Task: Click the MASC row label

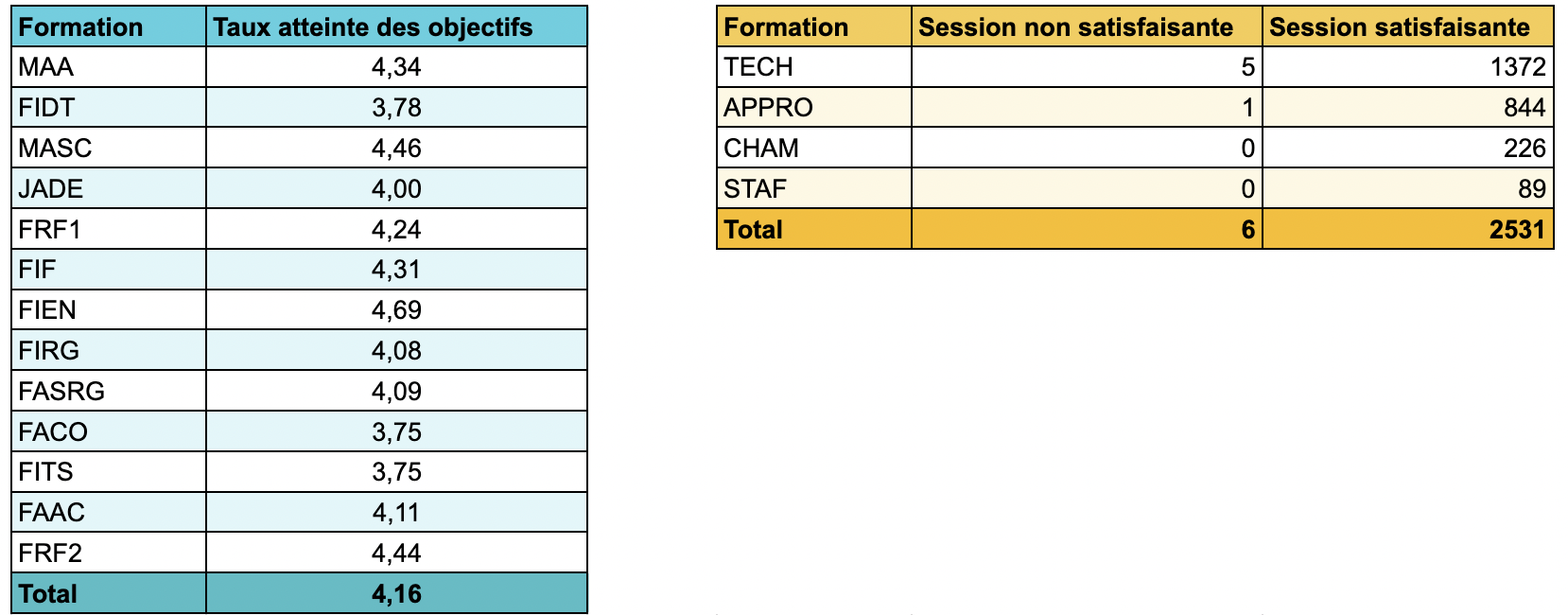Action: coord(108,149)
